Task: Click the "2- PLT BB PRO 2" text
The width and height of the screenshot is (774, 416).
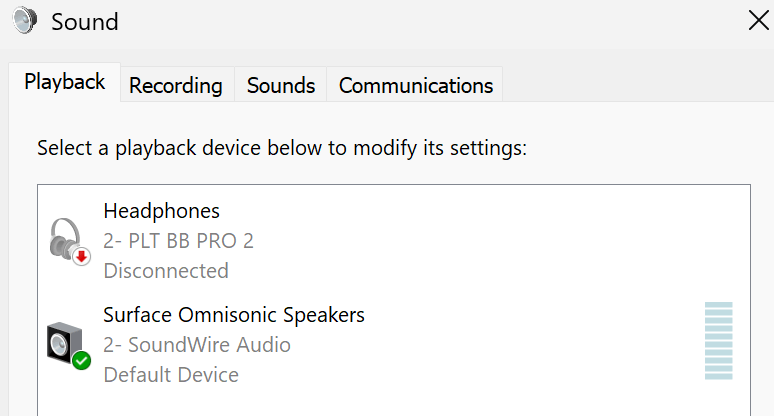Action: (x=179, y=241)
